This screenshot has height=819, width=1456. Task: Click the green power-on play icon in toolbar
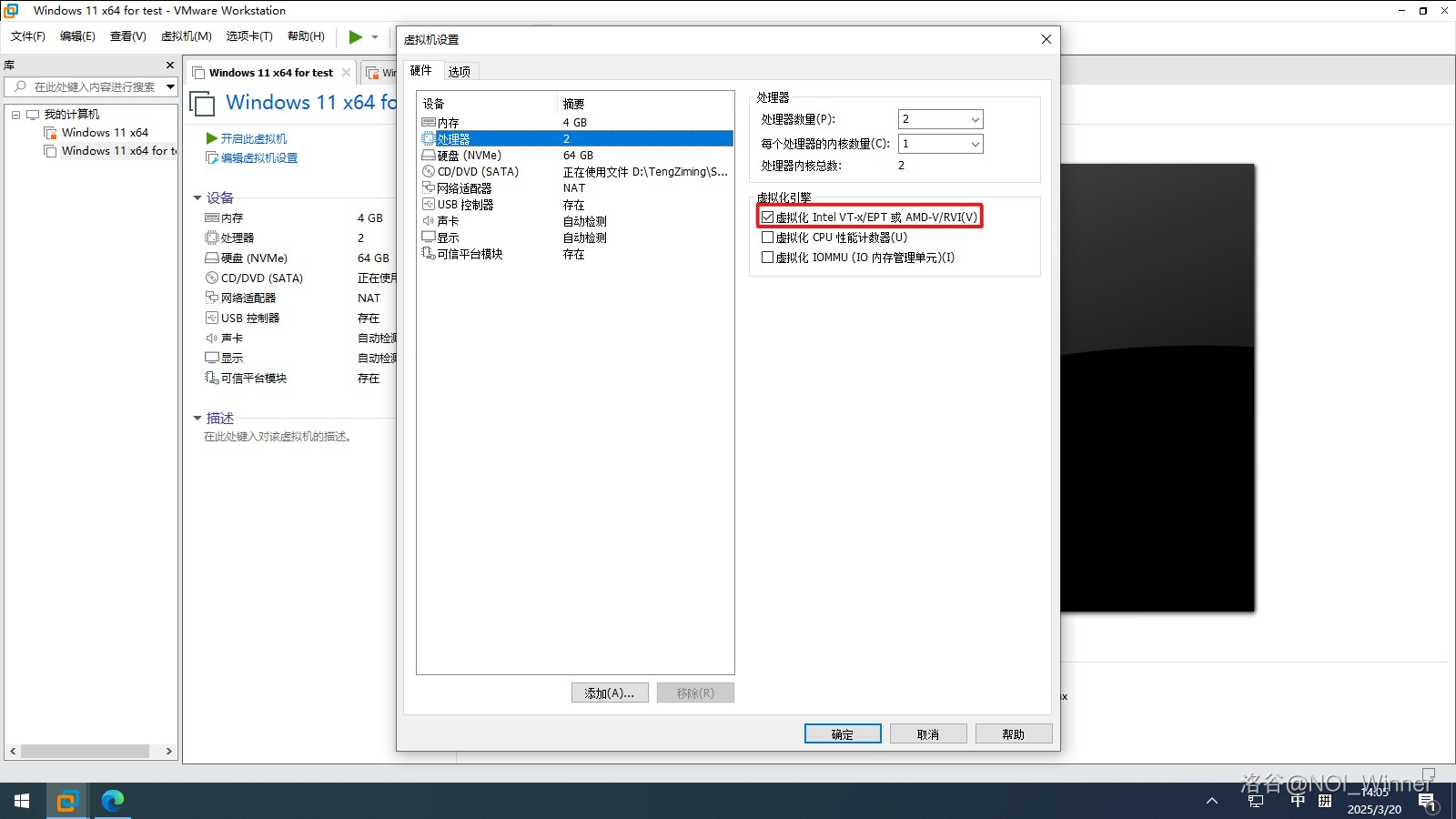(x=355, y=37)
